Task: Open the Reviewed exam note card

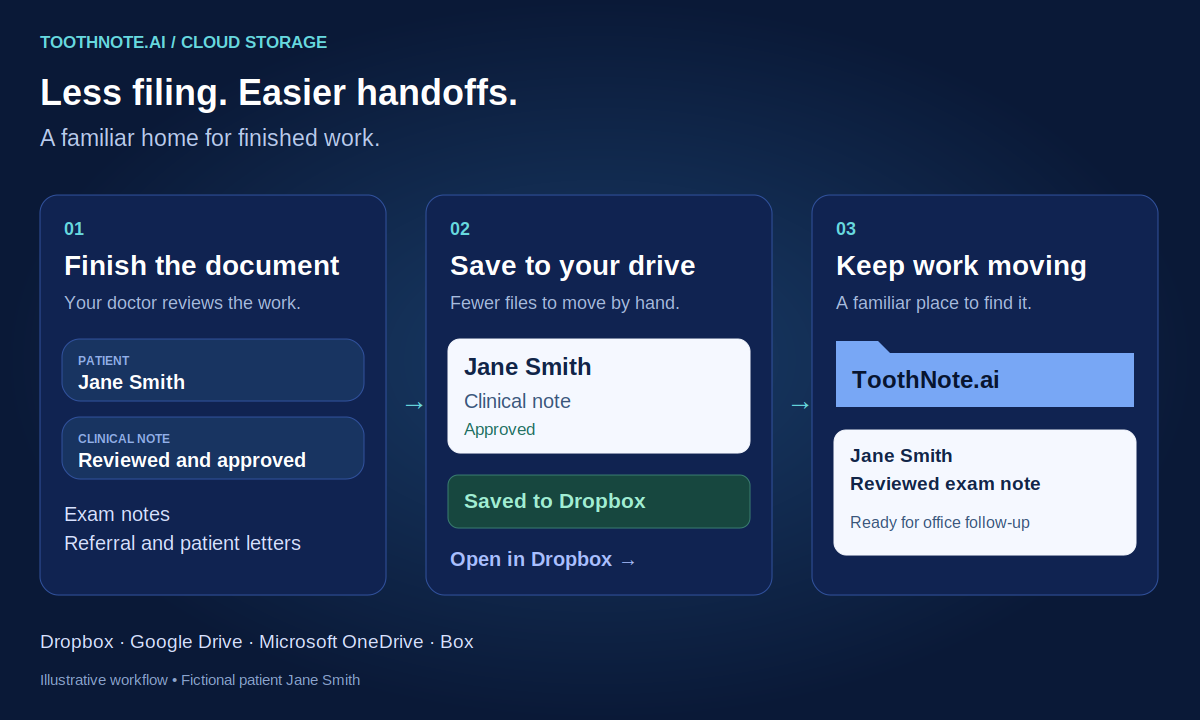Action: (x=985, y=492)
